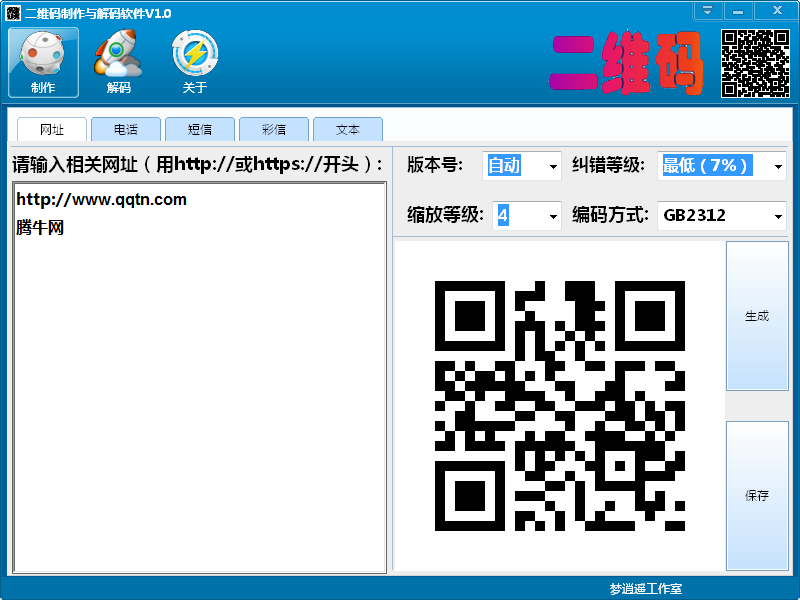Close the QR code software window
This screenshot has width=800, height=600.
[x=775, y=11]
